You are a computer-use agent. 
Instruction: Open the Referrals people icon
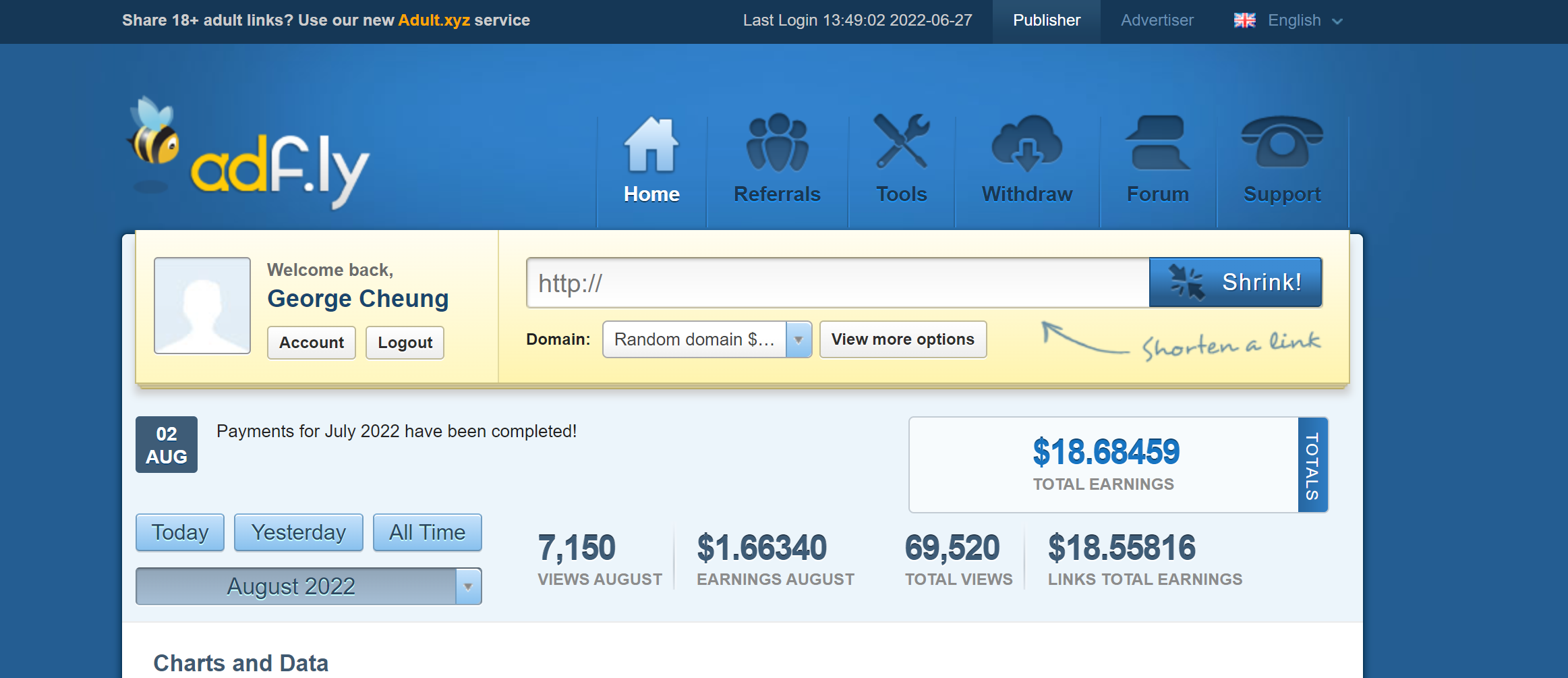(777, 142)
